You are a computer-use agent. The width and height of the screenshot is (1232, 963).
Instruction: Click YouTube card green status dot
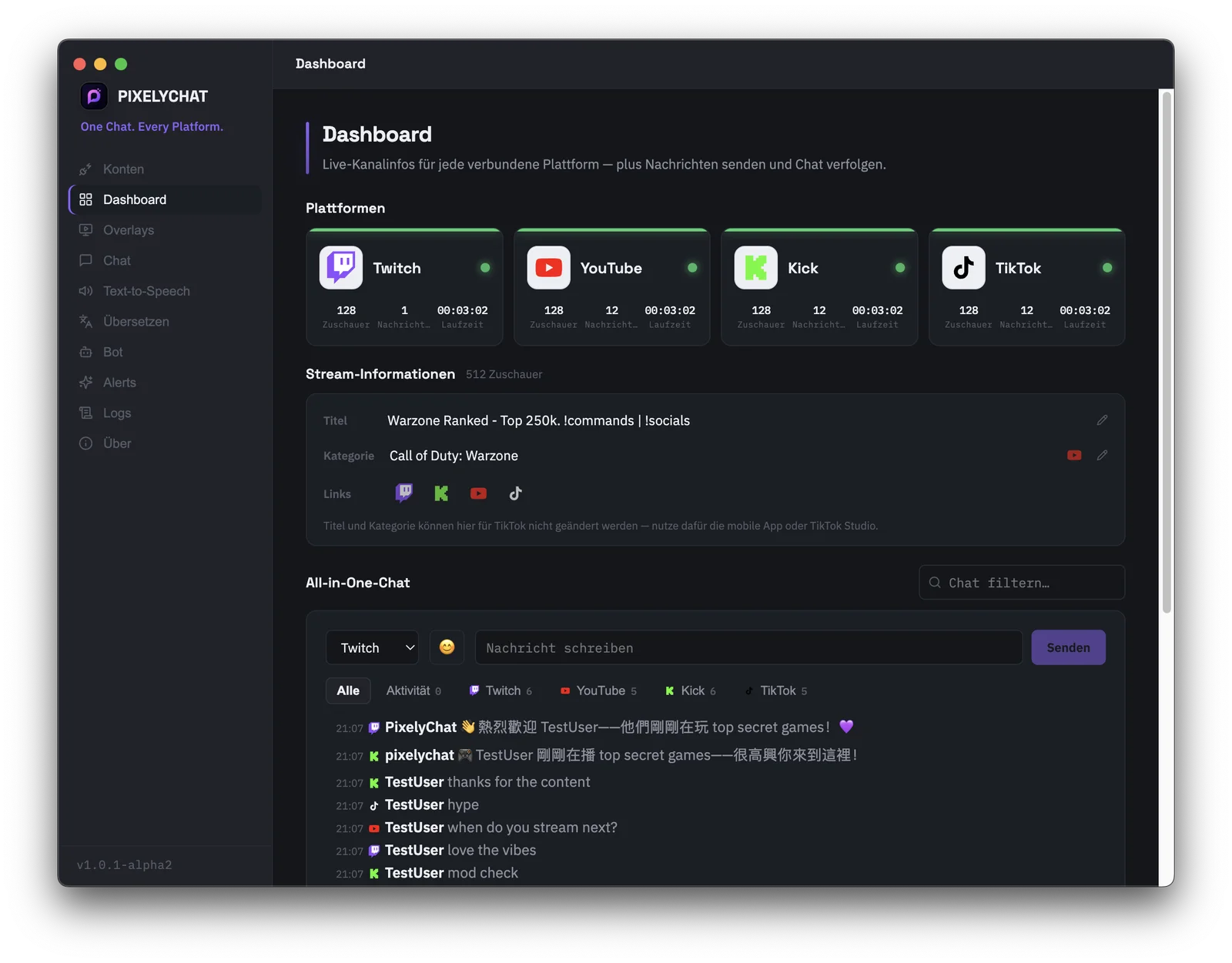[692, 268]
